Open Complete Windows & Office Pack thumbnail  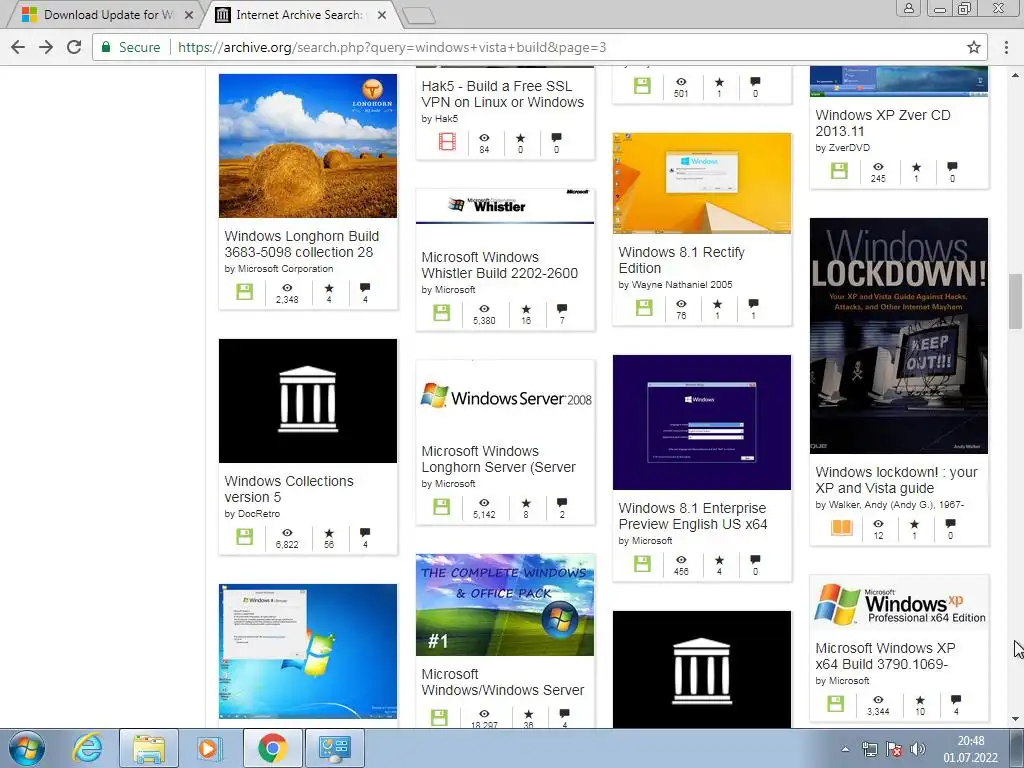(505, 605)
